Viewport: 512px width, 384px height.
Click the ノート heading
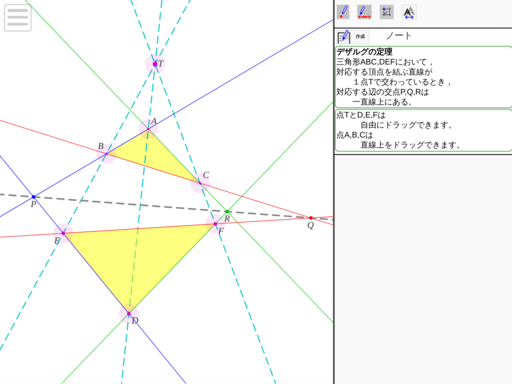tap(399, 36)
